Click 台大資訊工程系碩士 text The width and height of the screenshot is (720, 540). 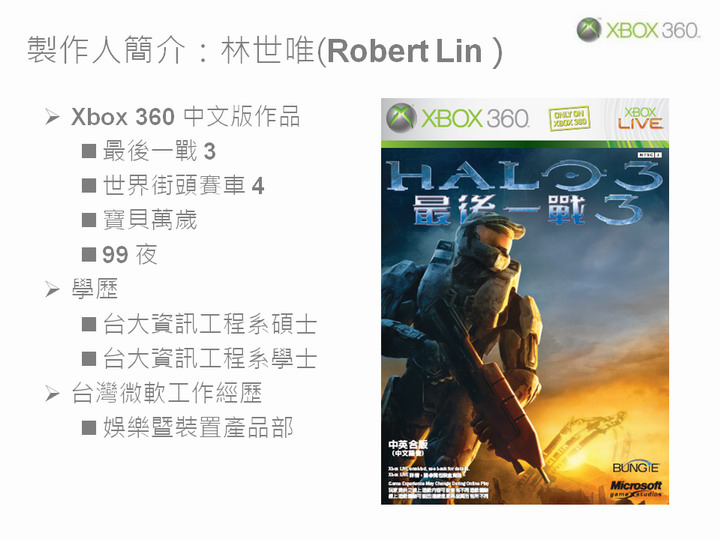[210, 324]
